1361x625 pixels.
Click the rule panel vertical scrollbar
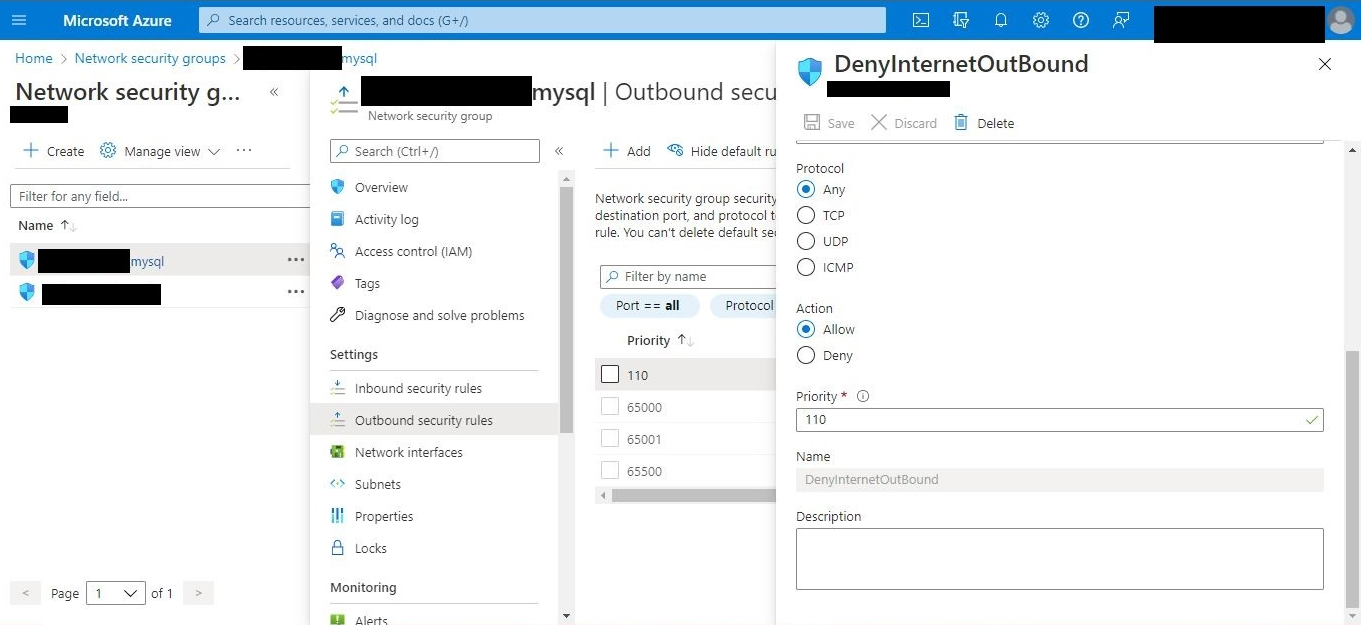coord(1352,478)
